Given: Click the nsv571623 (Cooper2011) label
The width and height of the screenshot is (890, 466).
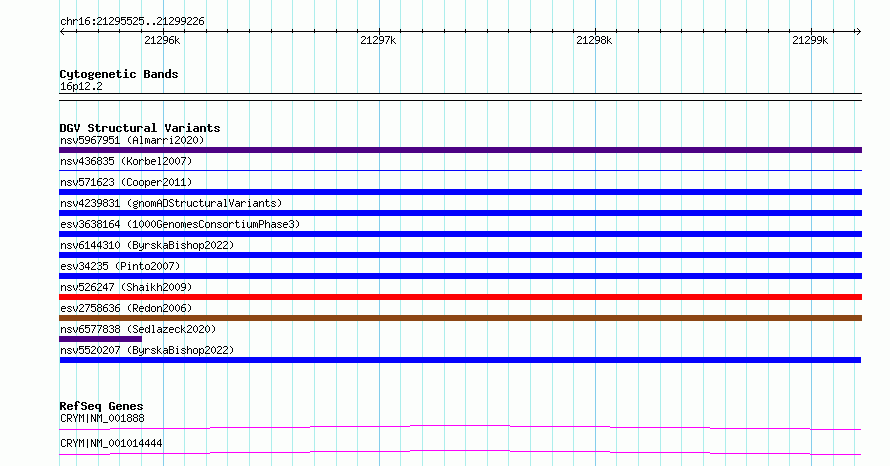Looking at the screenshot, I should click(x=126, y=182).
